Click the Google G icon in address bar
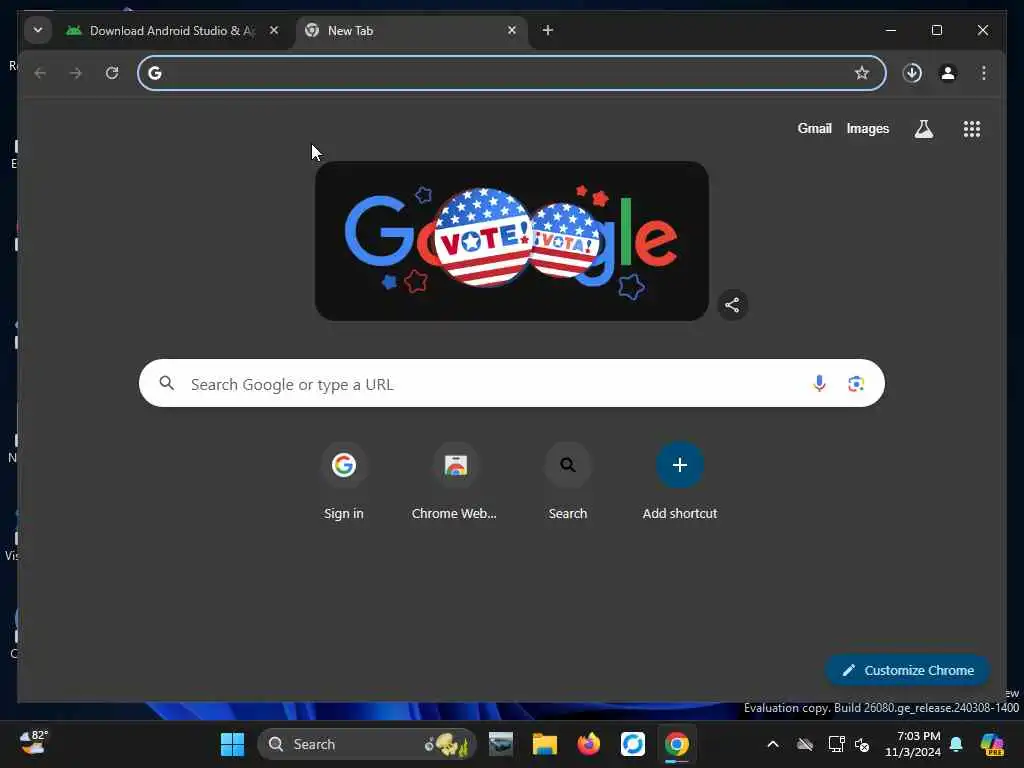 pyautogui.click(x=155, y=73)
